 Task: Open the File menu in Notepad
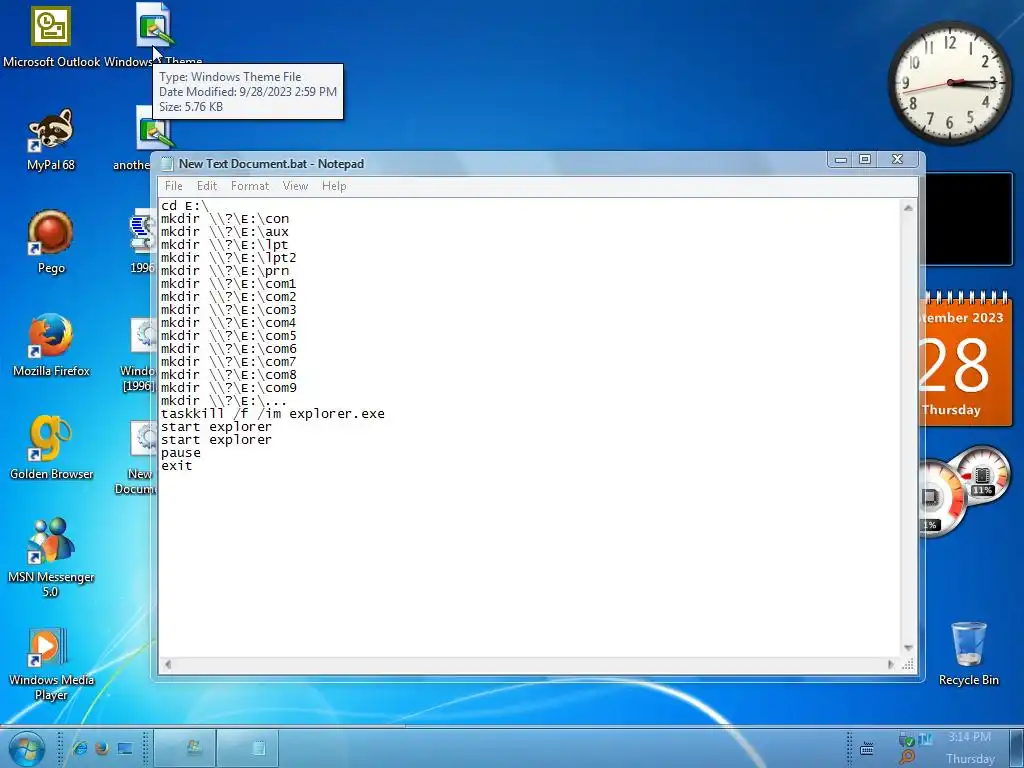[x=174, y=186]
